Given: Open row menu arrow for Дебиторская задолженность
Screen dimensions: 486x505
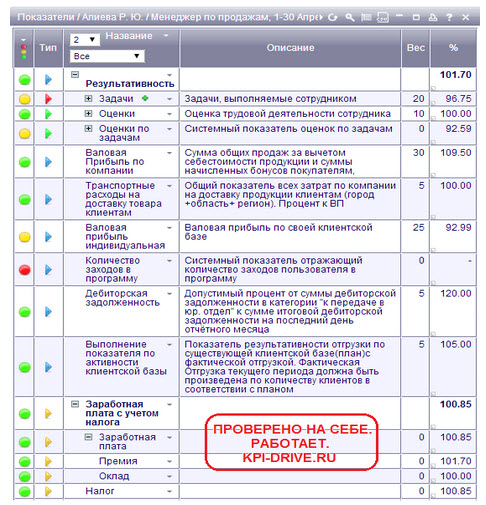Looking at the screenshot, I should 169,294.
